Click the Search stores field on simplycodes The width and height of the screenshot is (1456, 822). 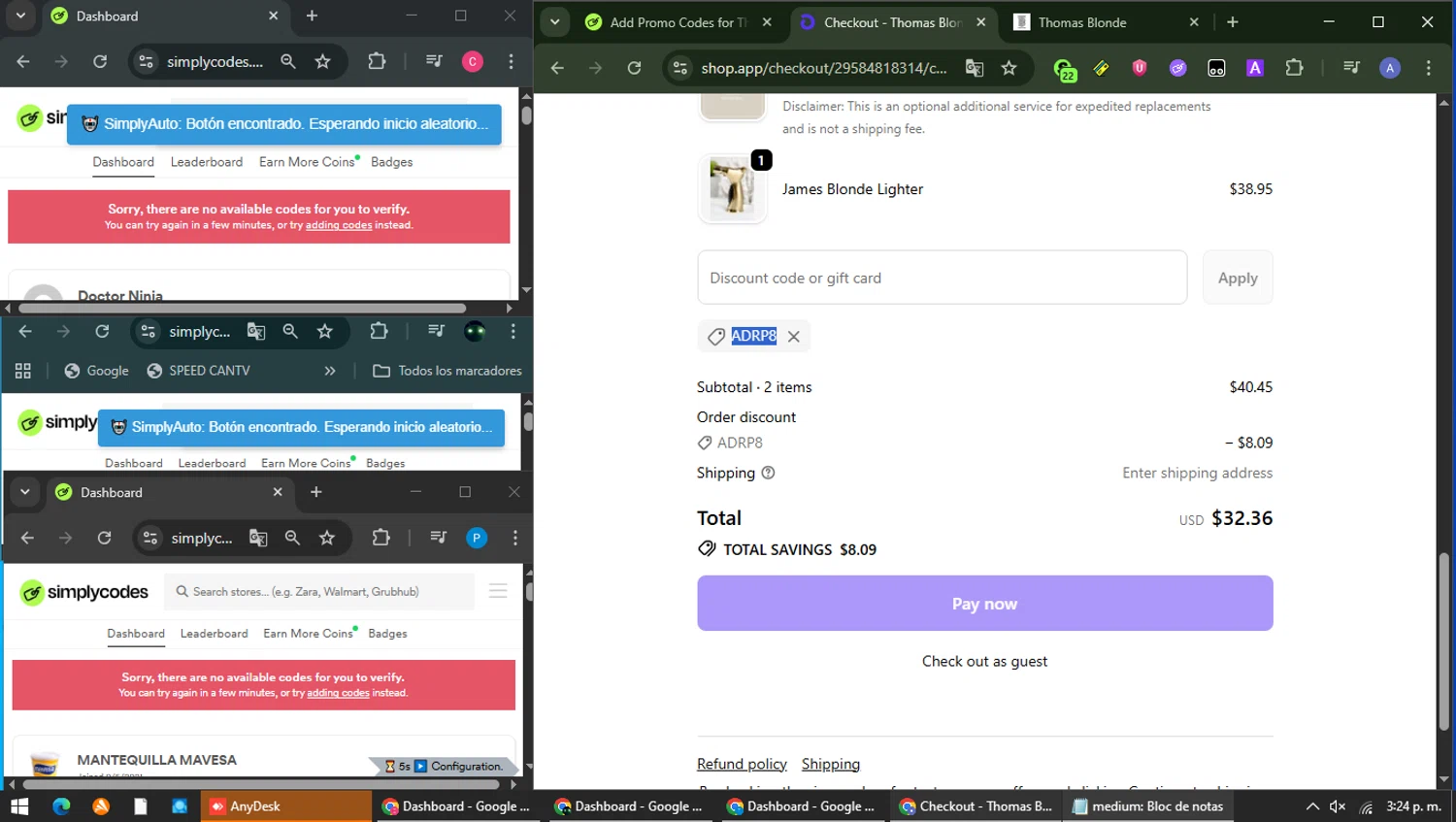(x=319, y=591)
